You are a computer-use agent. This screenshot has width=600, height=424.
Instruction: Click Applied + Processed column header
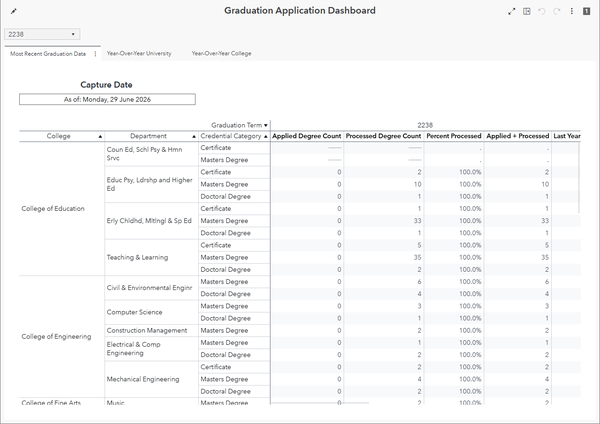[518, 136]
